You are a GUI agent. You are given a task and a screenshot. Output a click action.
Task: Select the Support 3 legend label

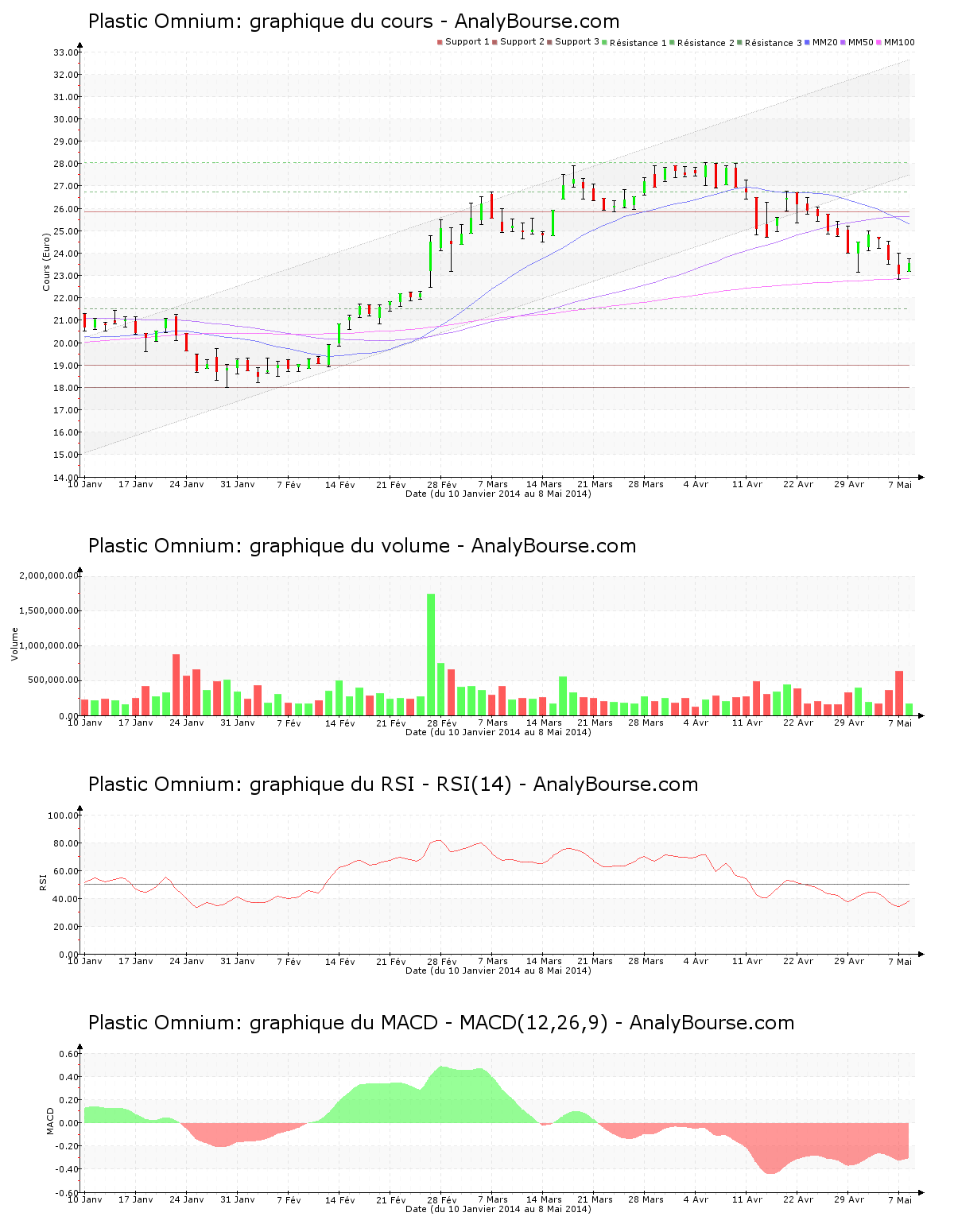(577, 42)
